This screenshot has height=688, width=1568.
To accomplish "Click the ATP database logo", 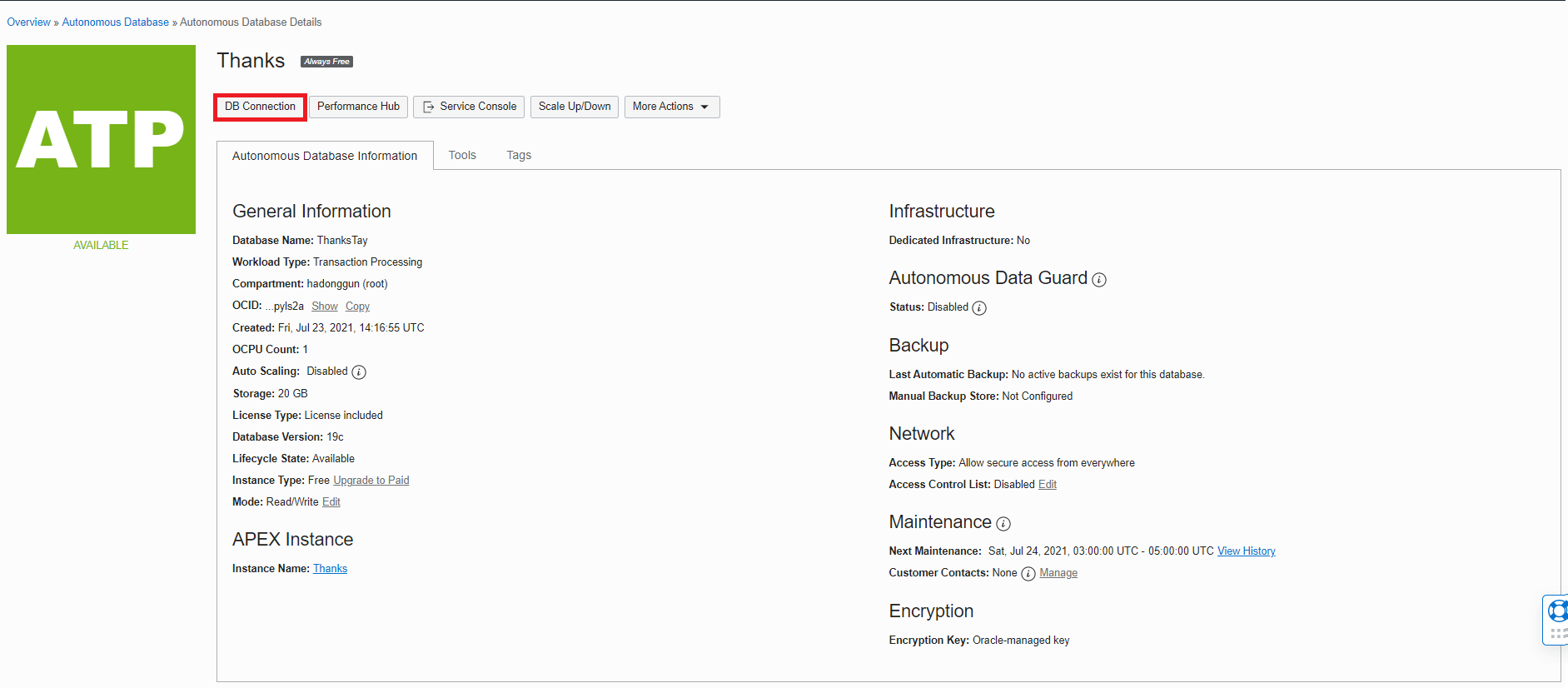I will click(101, 139).
